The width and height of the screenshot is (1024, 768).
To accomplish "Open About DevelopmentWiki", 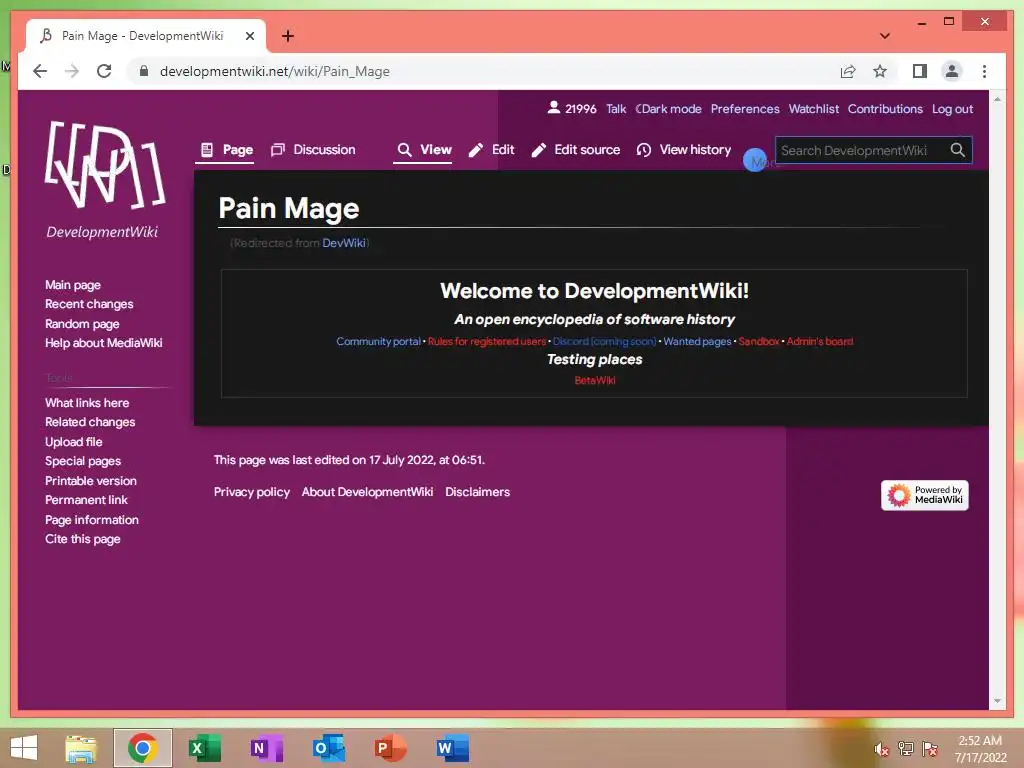I will [367, 492].
